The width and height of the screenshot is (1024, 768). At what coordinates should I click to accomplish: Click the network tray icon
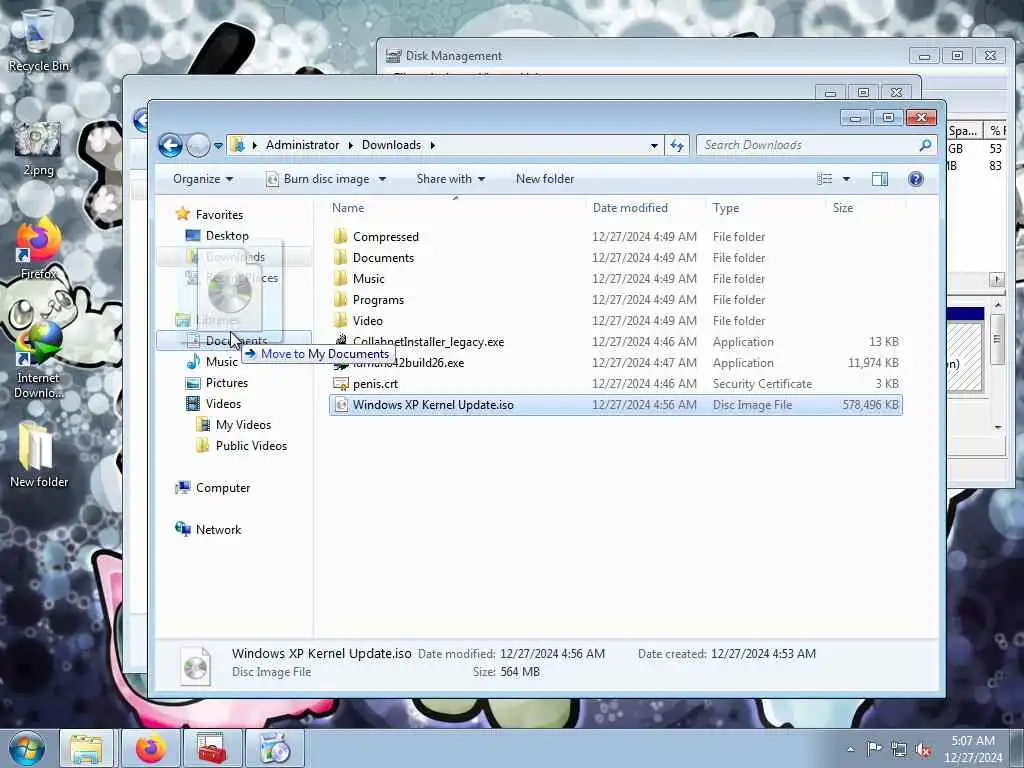click(x=899, y=750)
